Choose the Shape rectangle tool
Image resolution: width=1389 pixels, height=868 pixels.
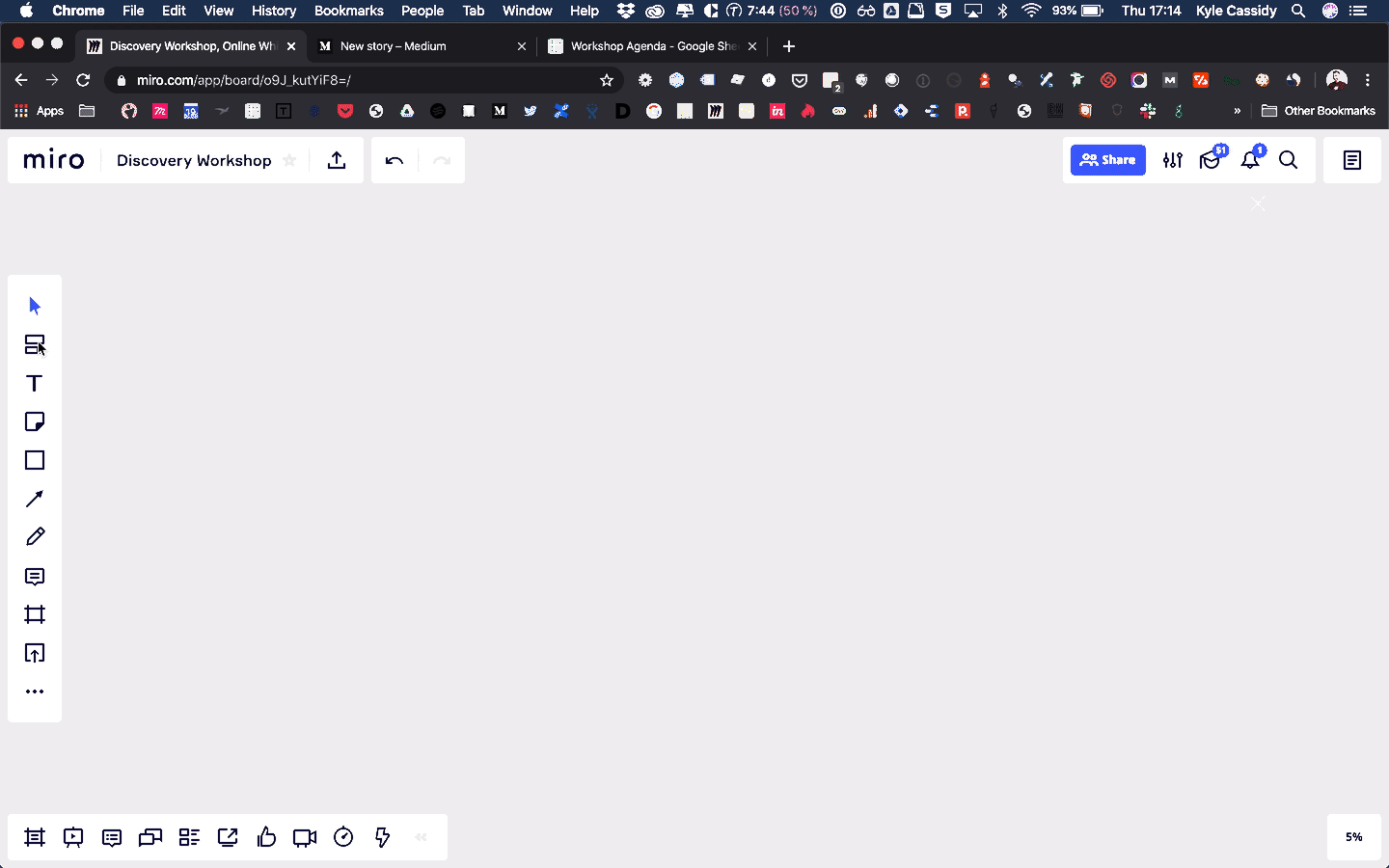click(x=35, y=460)
